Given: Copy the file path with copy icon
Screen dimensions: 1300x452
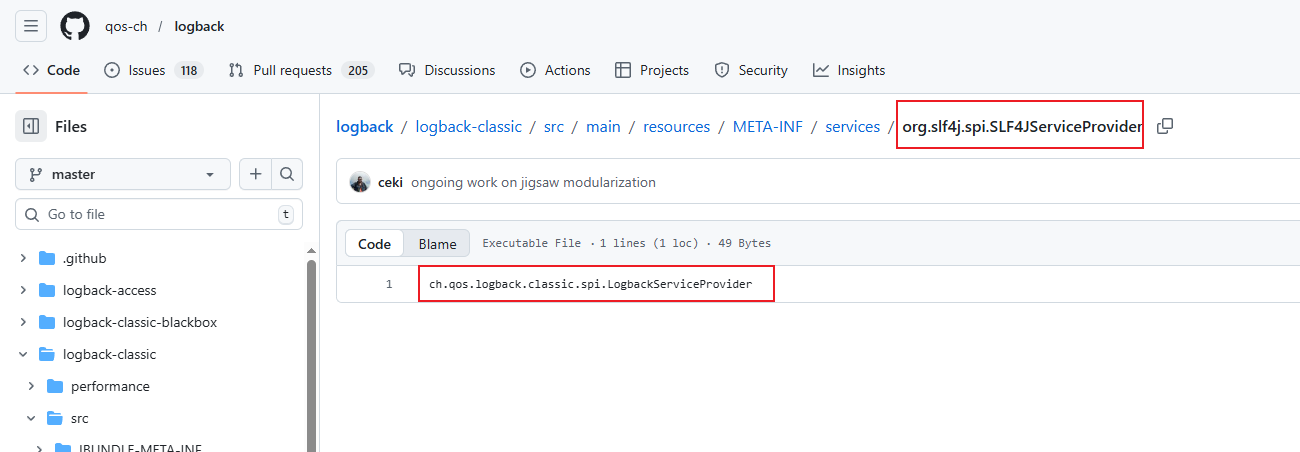Looking at the screenshot, I should (x=1165, y=126).
